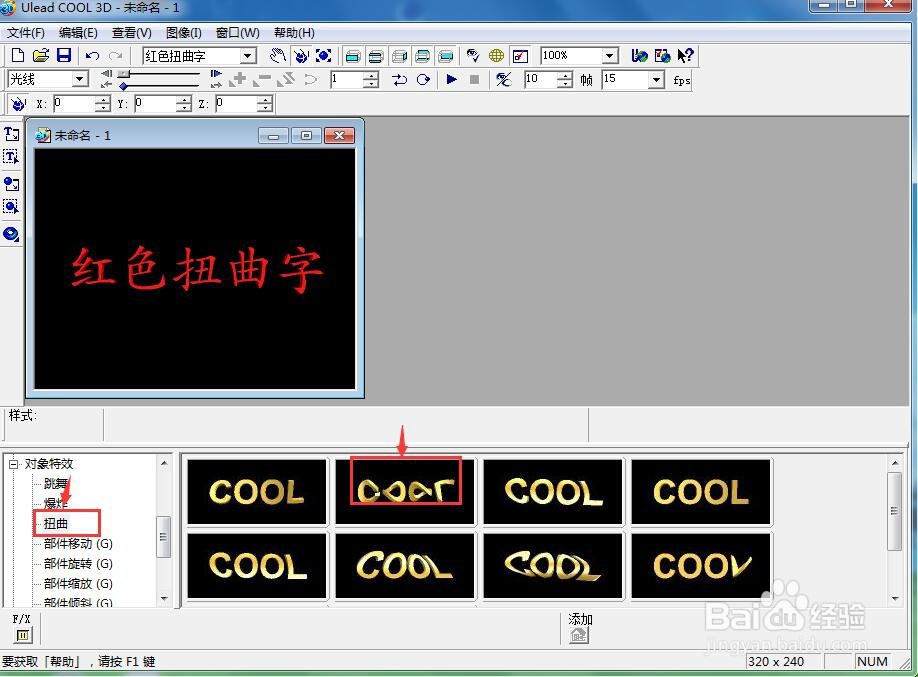Viewport: 918px width, 677px height.
Task: Select the blue diamond keyframe marker
Action: click(123, 86)
